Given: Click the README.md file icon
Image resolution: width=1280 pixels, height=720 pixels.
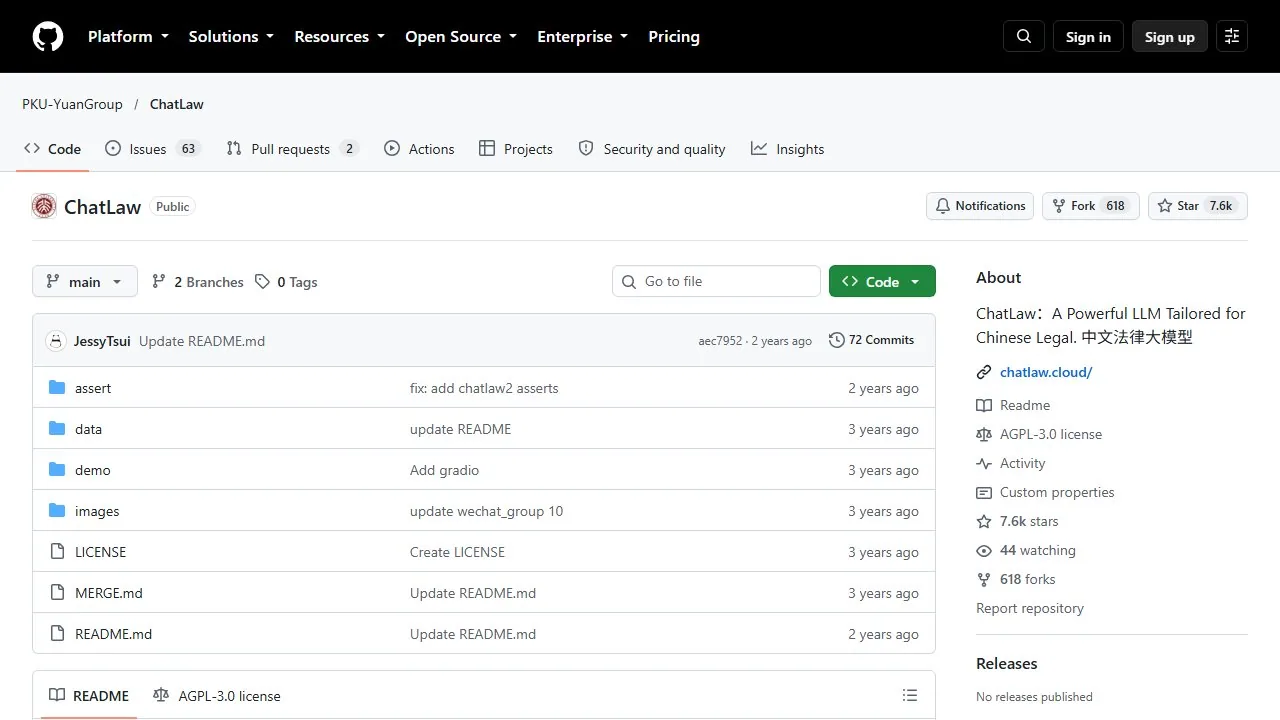Looking at the screenshot, I should pos(57,634).
